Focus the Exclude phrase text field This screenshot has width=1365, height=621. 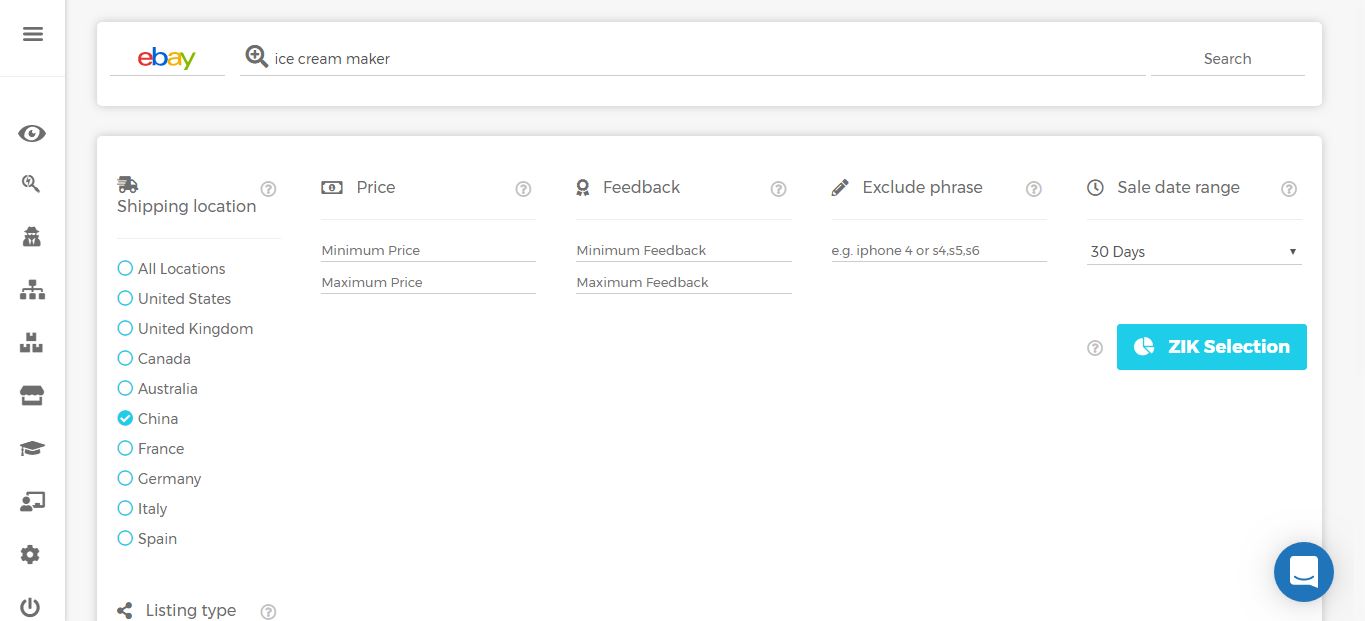coord(938,250)
